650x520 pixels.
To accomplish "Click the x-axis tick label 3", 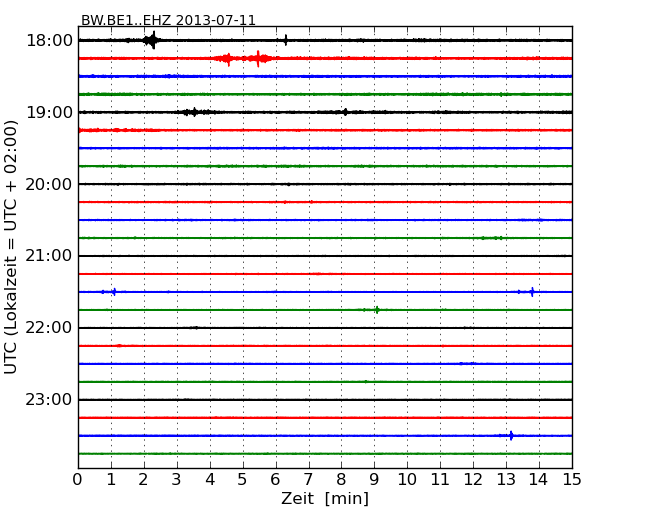I will click(177, 479).
